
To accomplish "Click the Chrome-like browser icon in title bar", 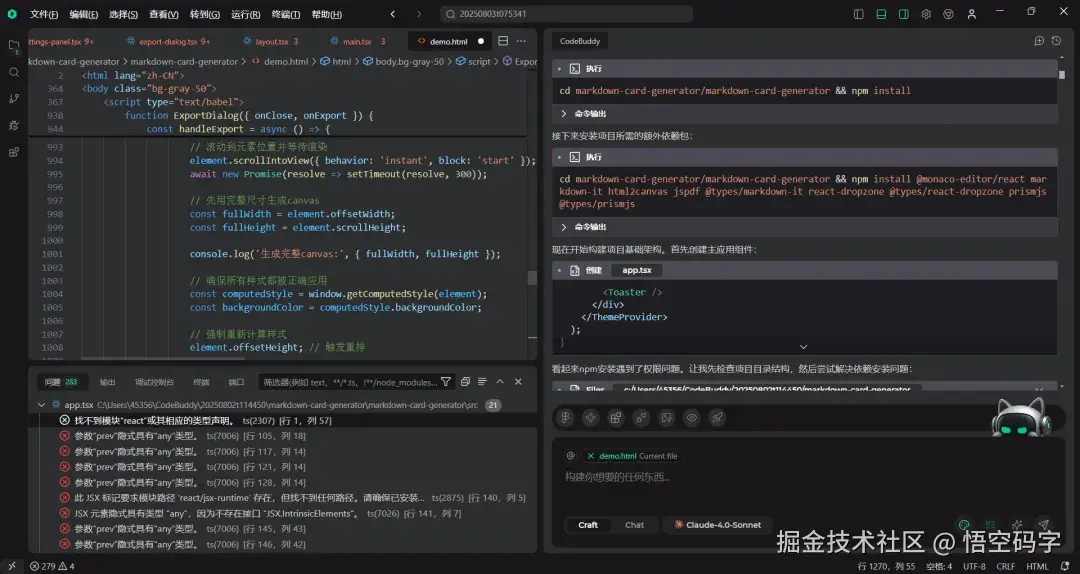I will [x=948, y=14].
